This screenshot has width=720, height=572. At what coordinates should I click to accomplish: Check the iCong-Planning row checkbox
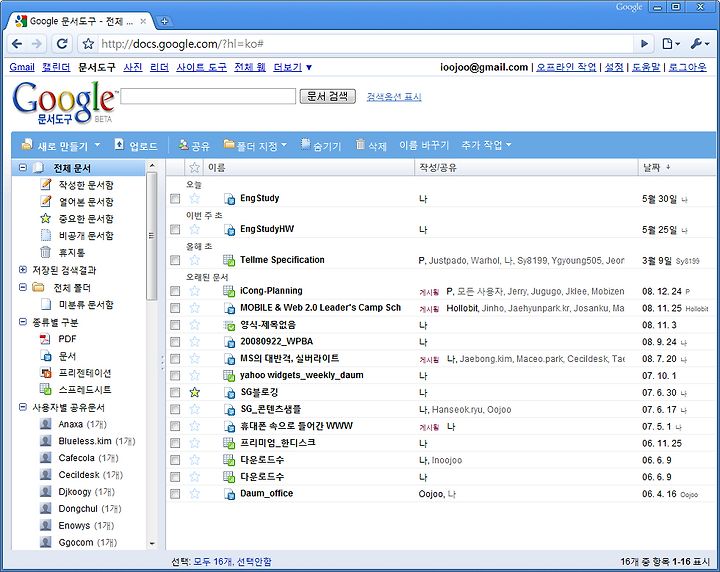pos(175,291)
